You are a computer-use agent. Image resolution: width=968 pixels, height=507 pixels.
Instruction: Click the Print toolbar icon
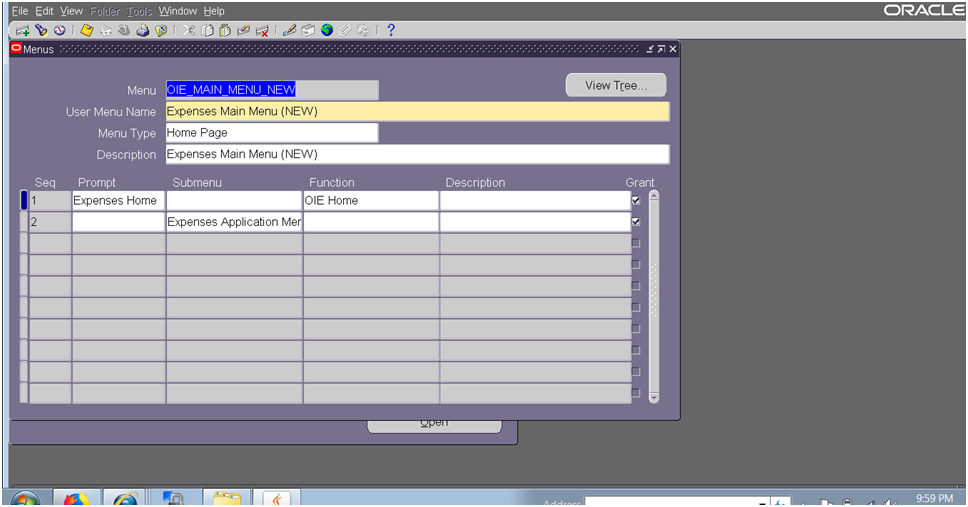(x=143, y=30)
